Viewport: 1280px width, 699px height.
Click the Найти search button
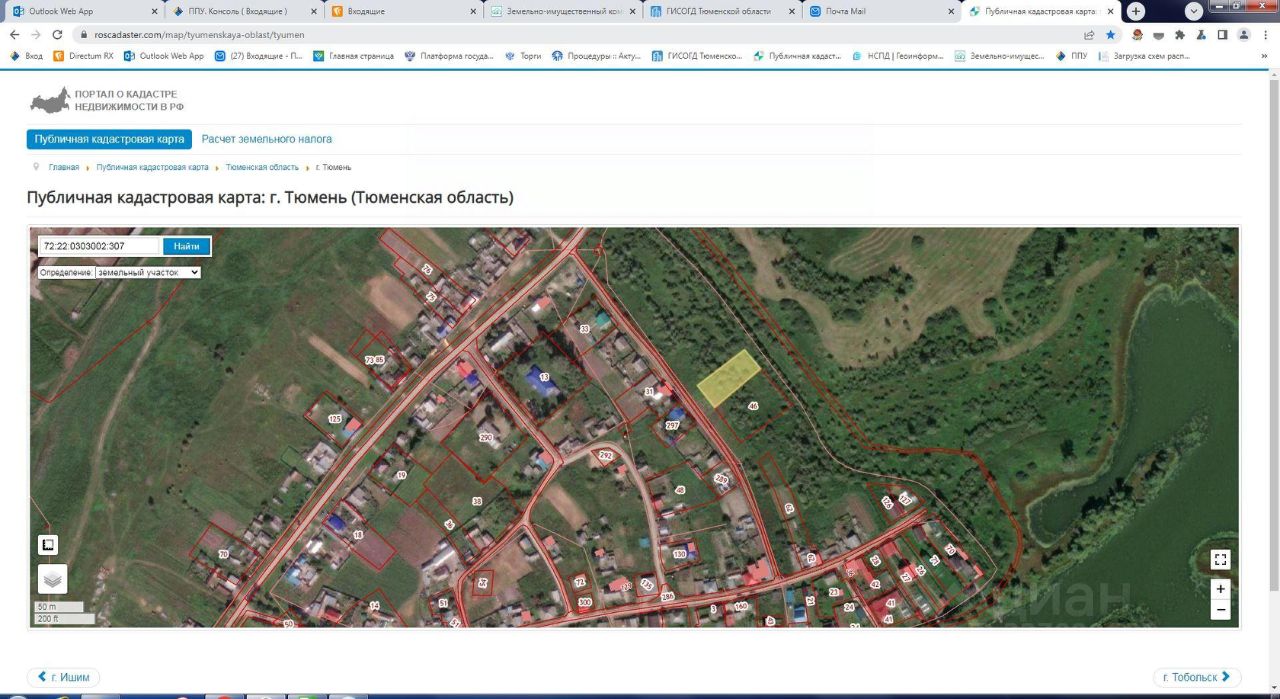(186, 246)
